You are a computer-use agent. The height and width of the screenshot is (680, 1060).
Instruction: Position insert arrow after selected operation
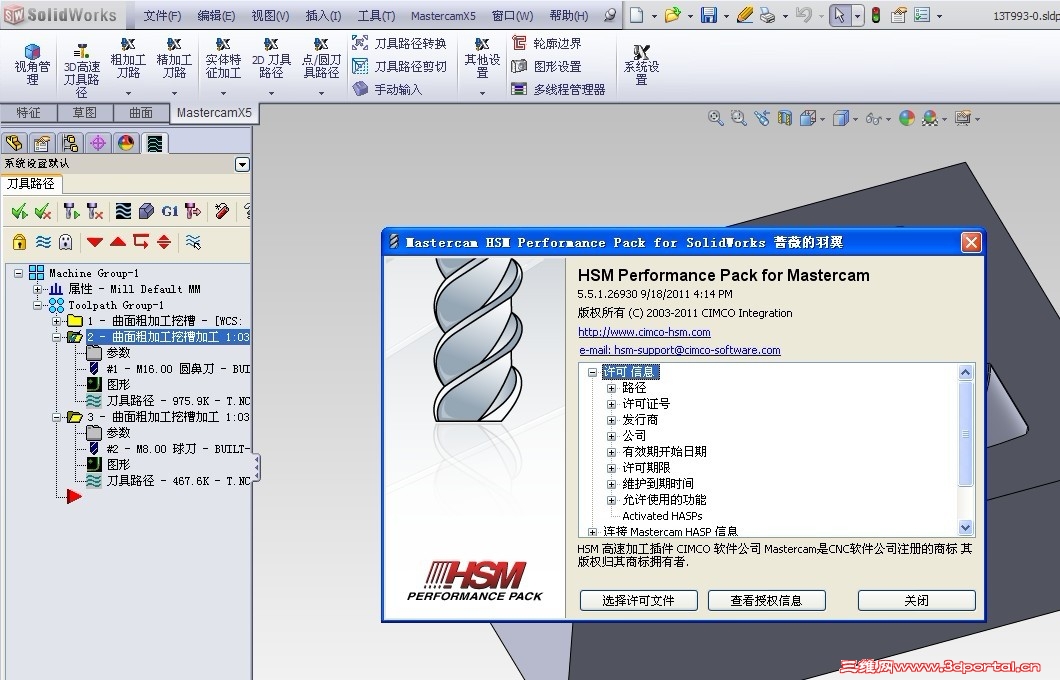point(141,241)
